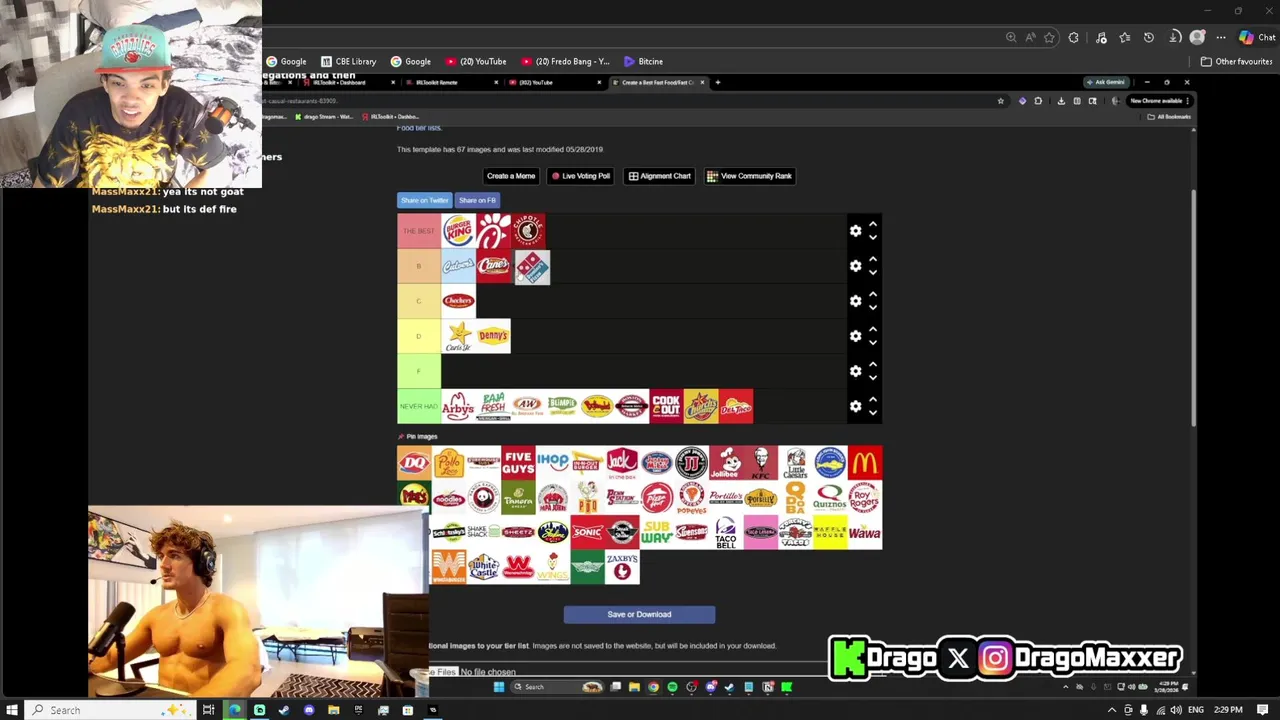1280x720 pixels.
Task: Open a new tab in inner Chrome window
Action: coord(717,82)
